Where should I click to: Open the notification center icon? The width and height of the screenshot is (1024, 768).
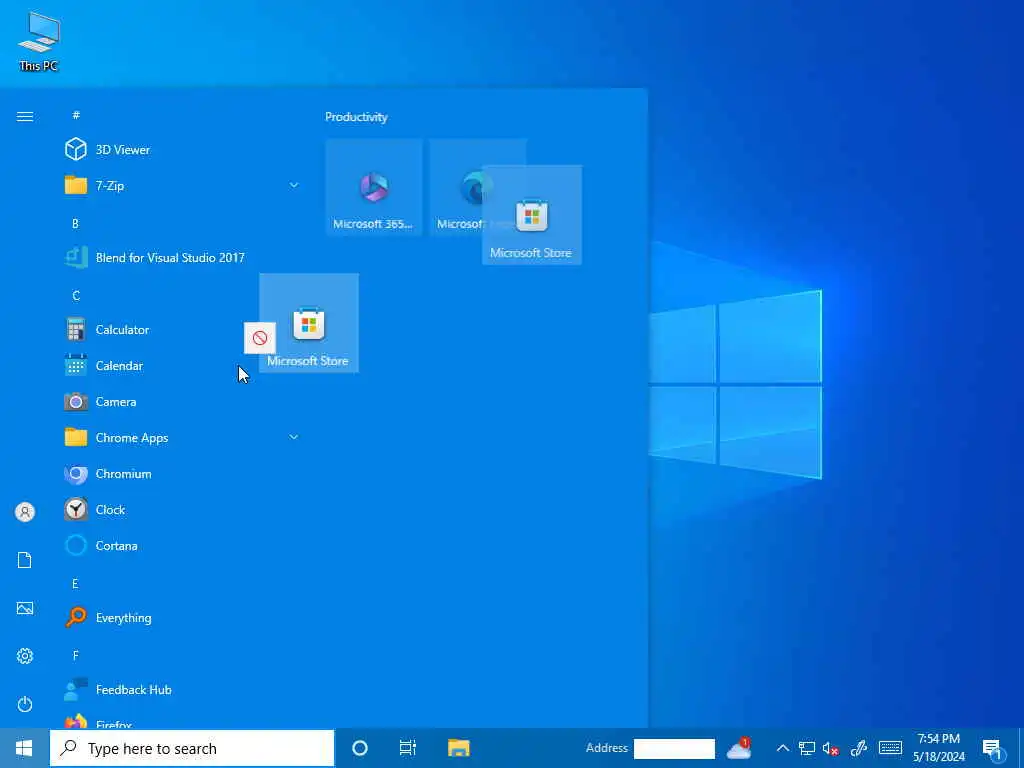(993, 750)
